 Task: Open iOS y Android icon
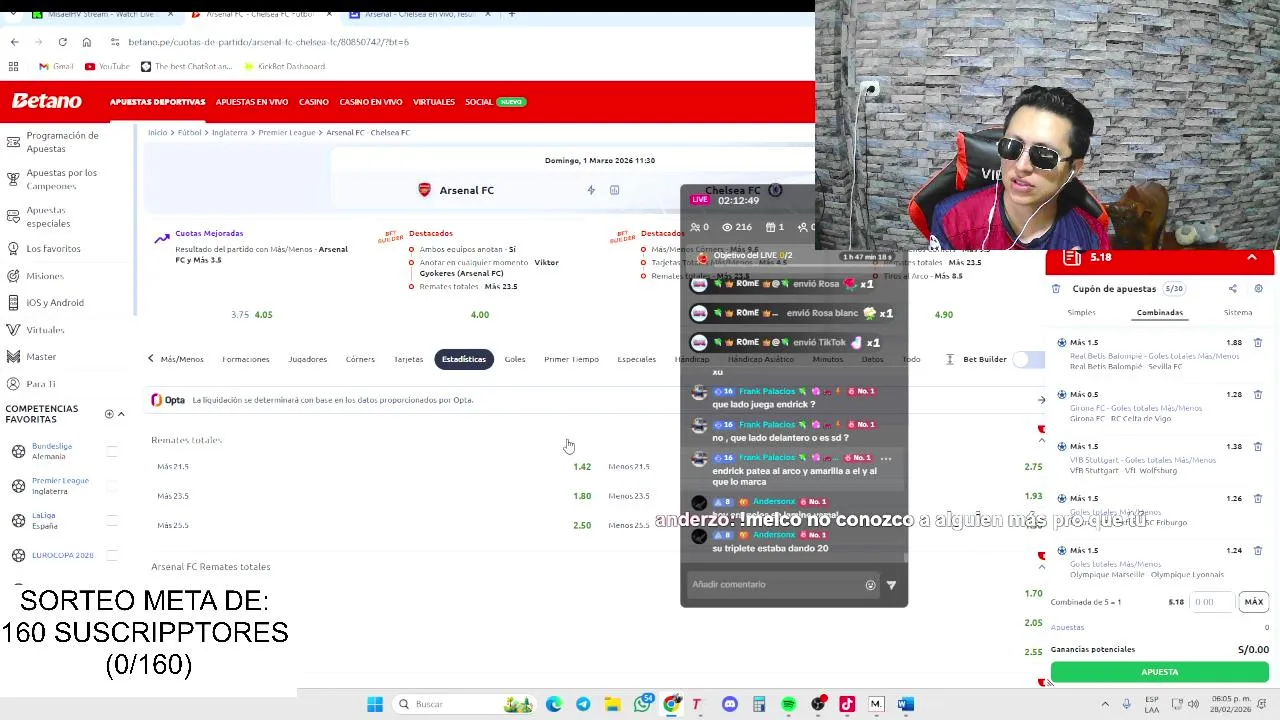coord(13,303)
